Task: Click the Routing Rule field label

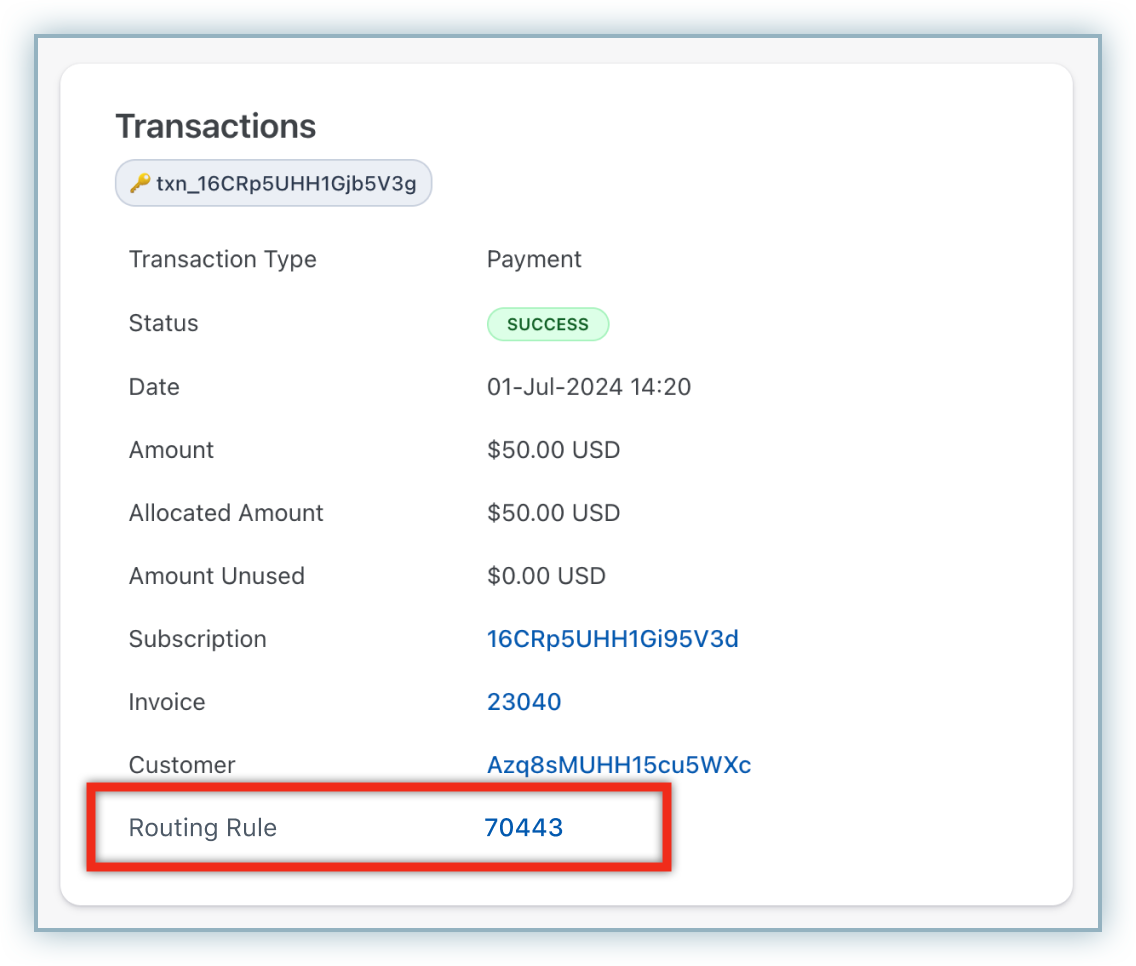Action: click(202, 828)
